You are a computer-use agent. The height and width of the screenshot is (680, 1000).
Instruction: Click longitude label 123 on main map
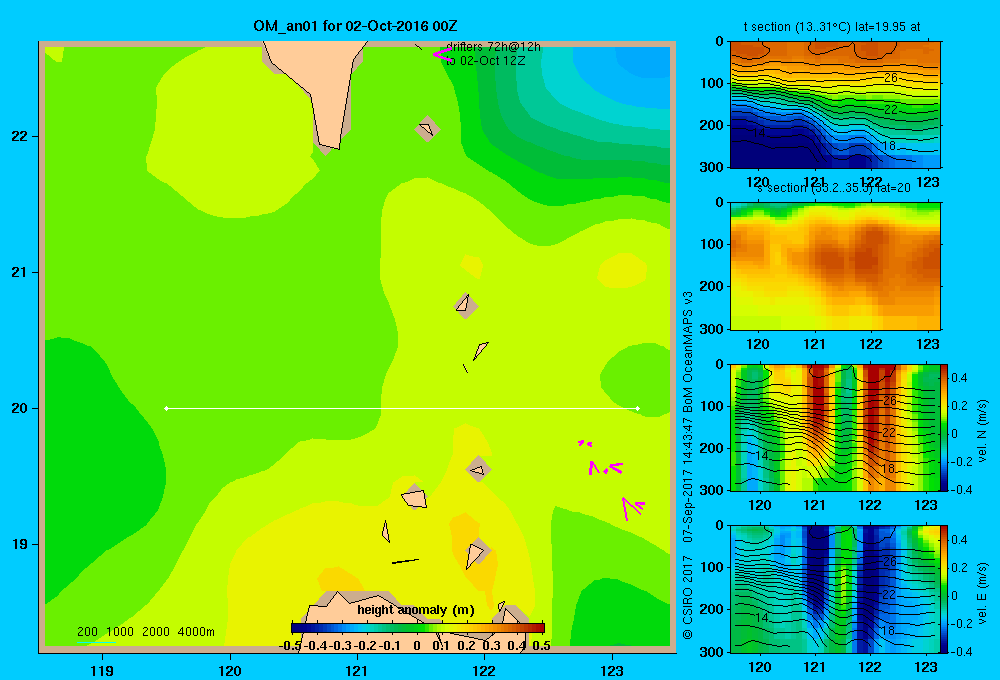612,670
